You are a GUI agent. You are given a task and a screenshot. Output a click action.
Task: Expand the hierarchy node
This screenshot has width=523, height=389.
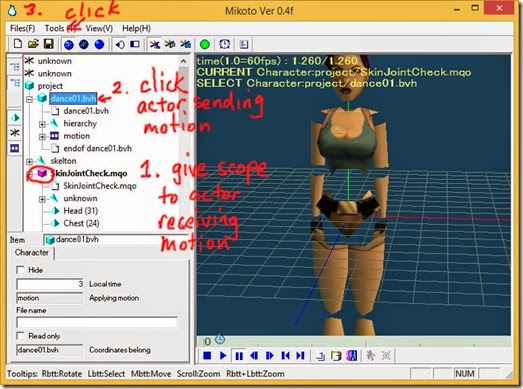42,124
